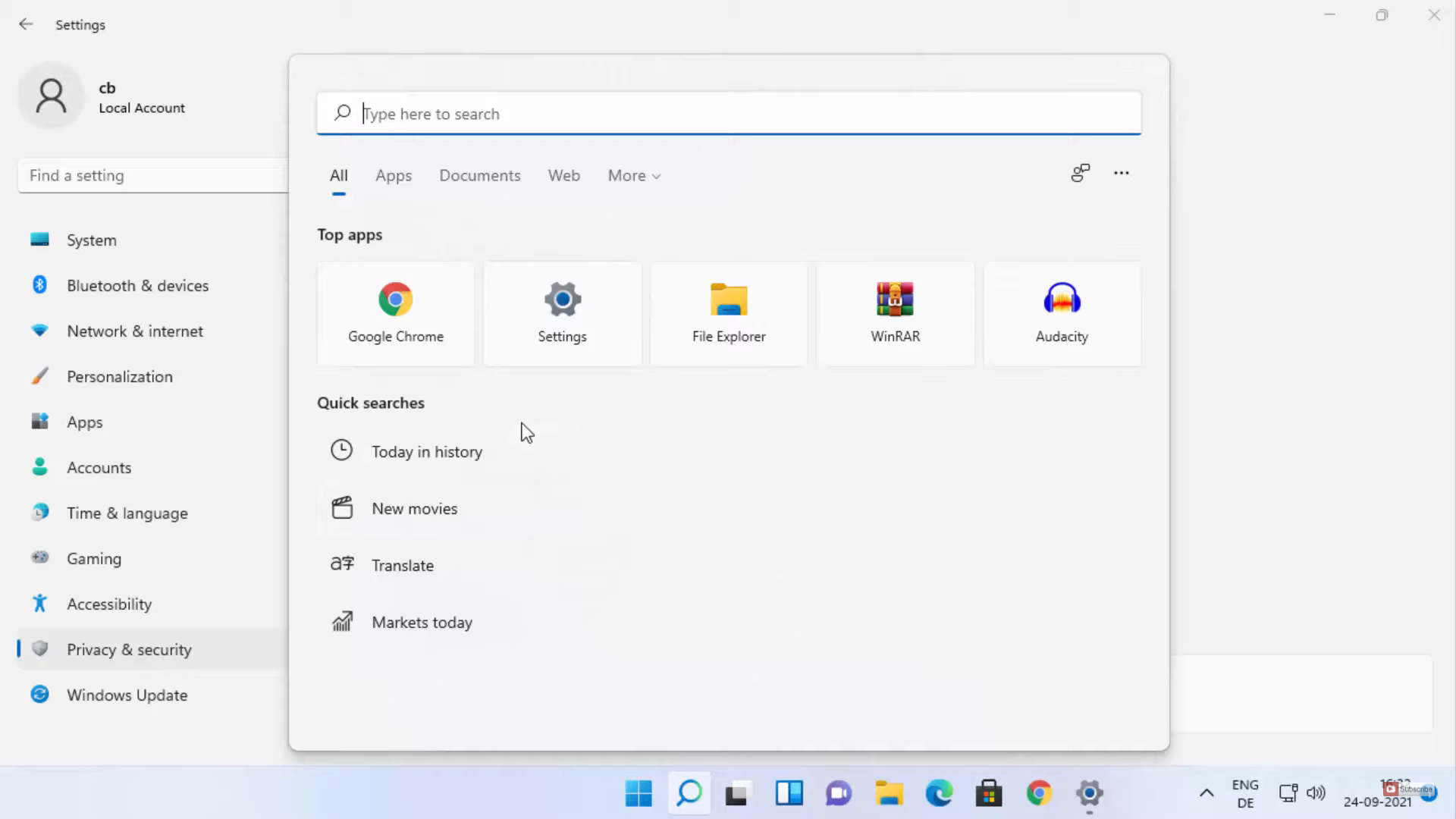Open Windows Update in Settings sidebar

(x=127, y=695)
